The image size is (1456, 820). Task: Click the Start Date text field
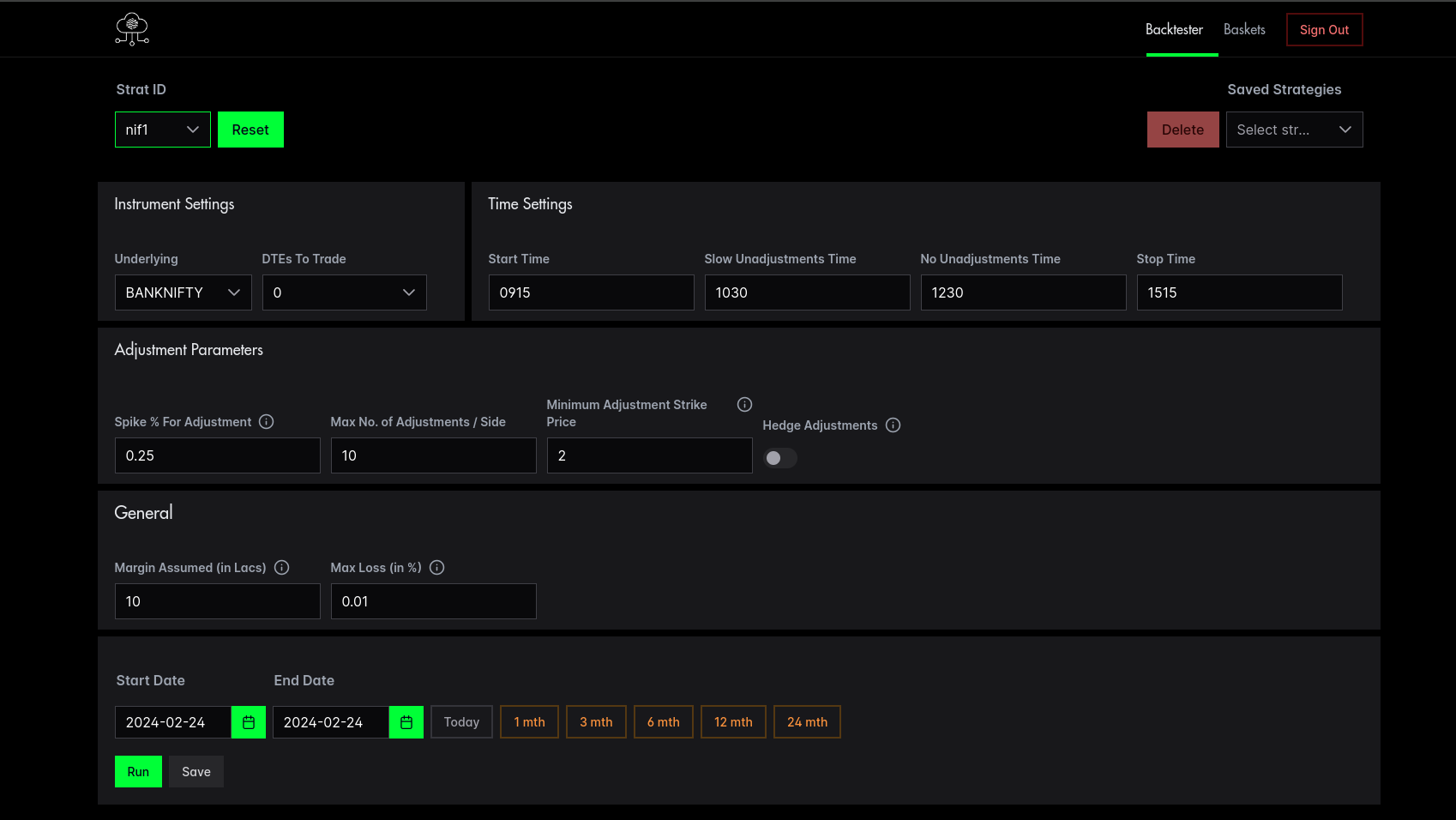coord(173,722)
